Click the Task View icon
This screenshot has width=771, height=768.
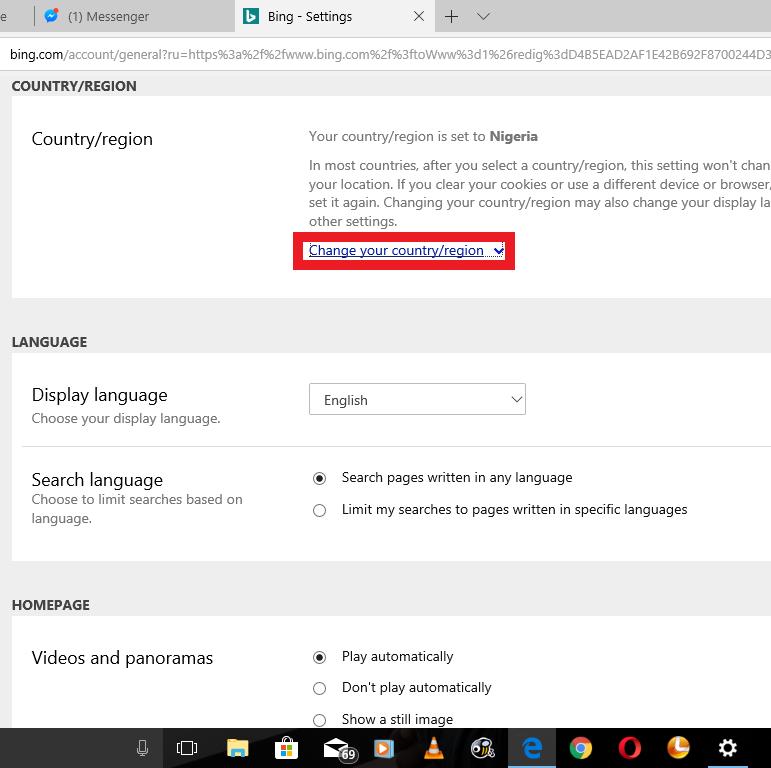point(187,748)
